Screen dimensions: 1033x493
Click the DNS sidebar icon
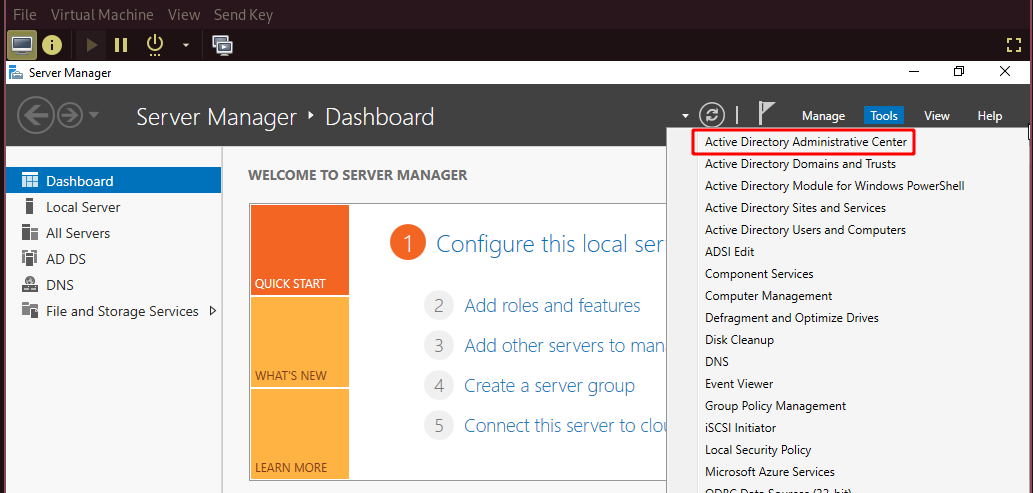(30, 285)
